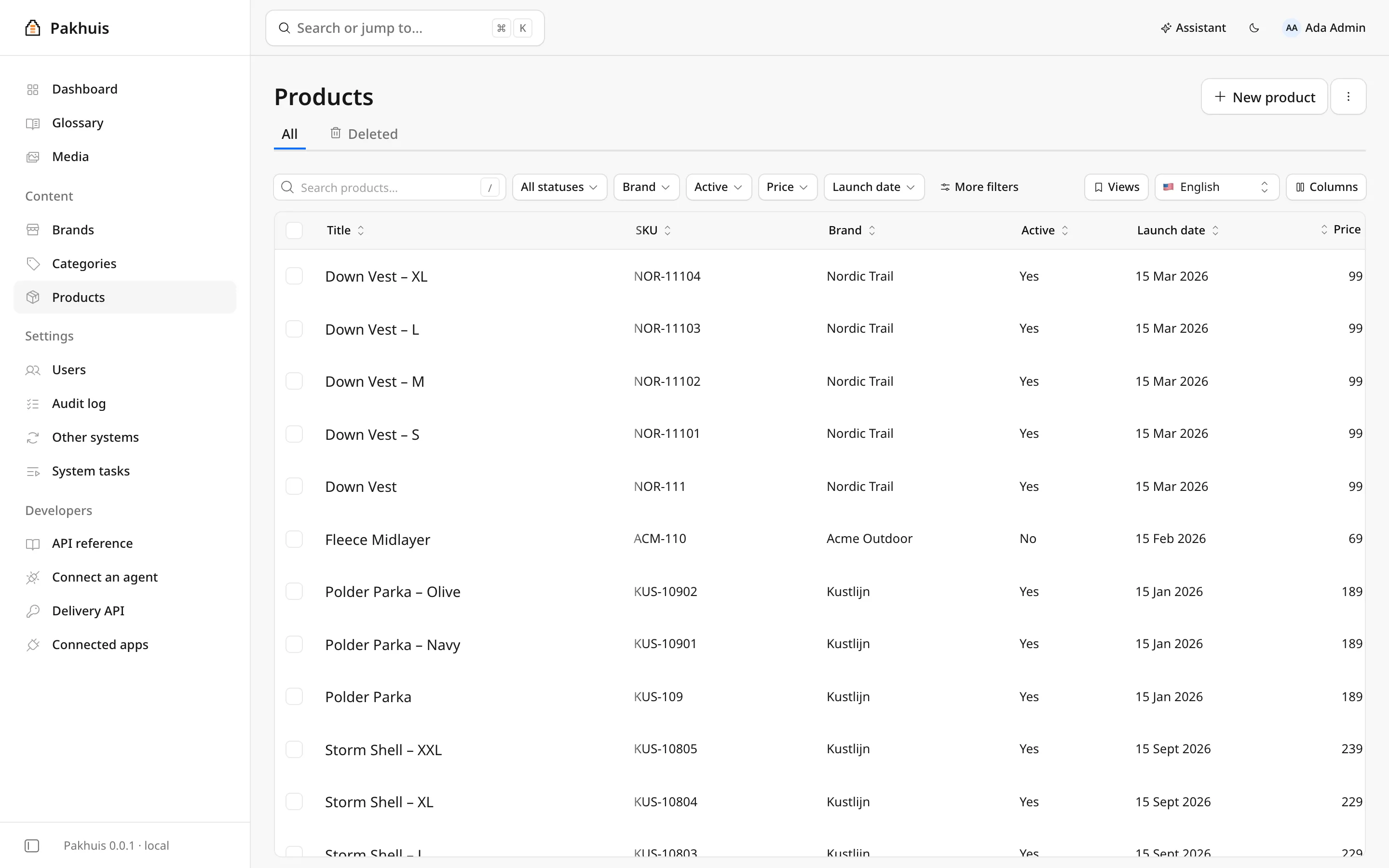
Task: Collapse sidebar using bottom panel icon
Action: click(32, 846)
